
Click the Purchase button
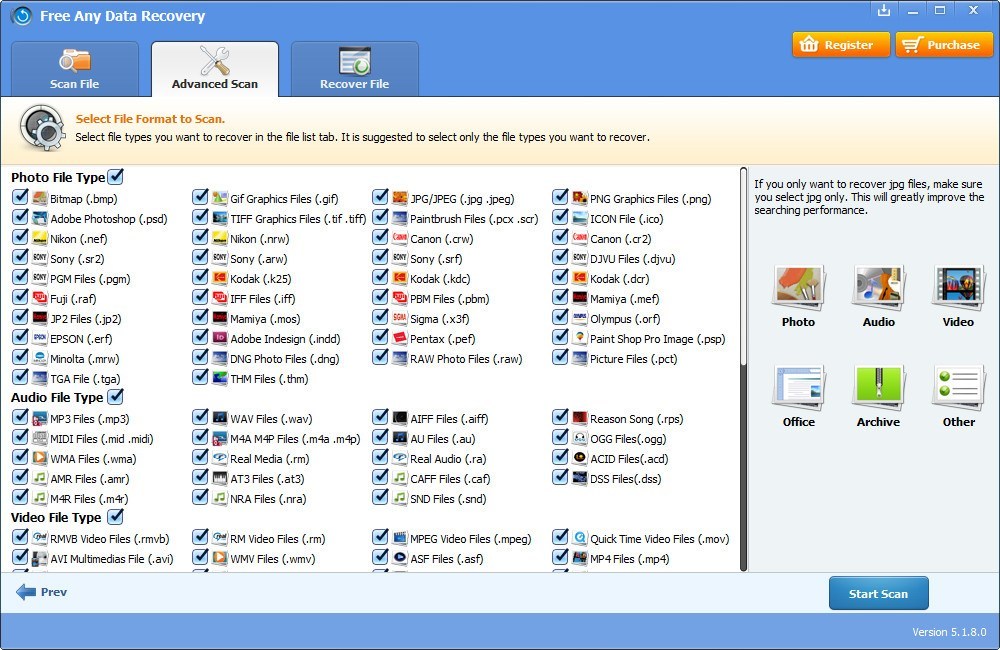[944, 44]
